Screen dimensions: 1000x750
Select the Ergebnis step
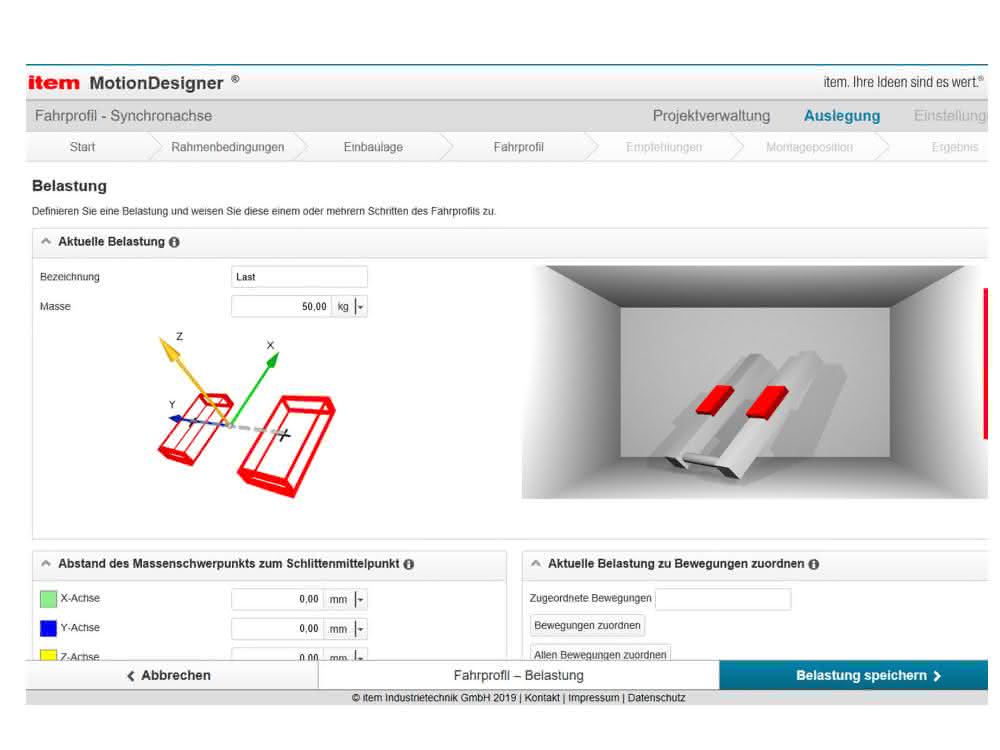(955, 147)
